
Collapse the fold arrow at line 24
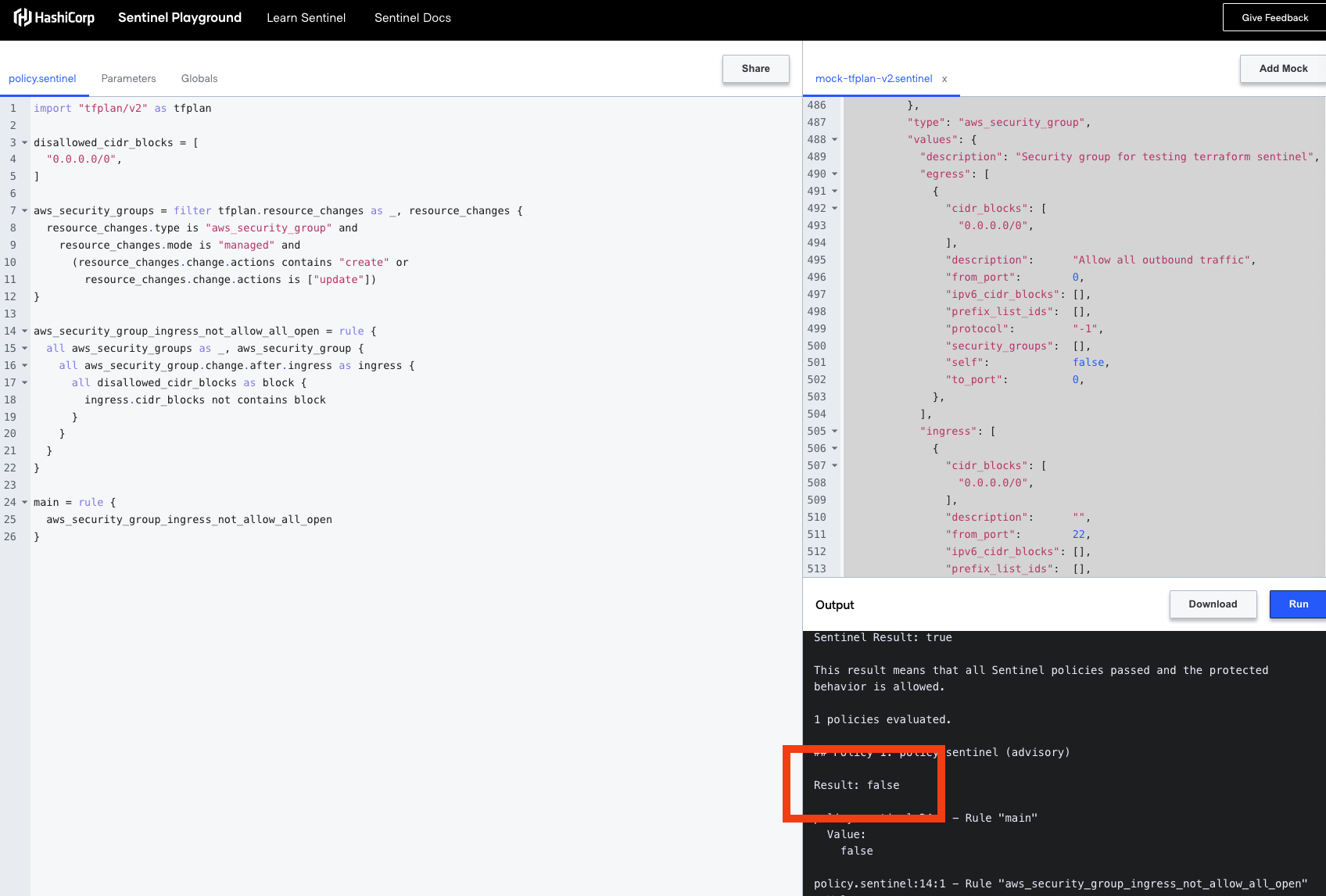(24, 503)
